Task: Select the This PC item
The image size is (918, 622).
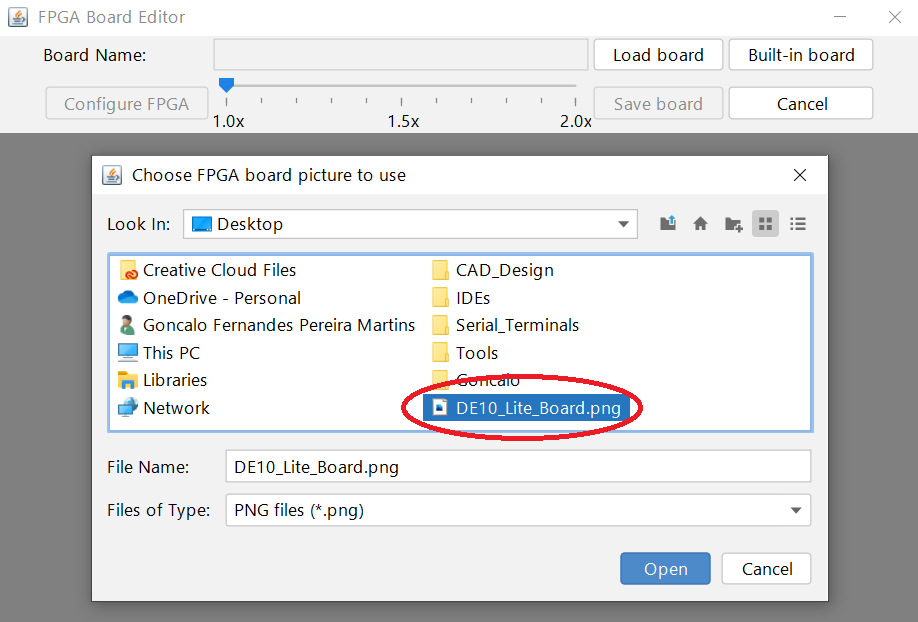Action: pos(171,353)
